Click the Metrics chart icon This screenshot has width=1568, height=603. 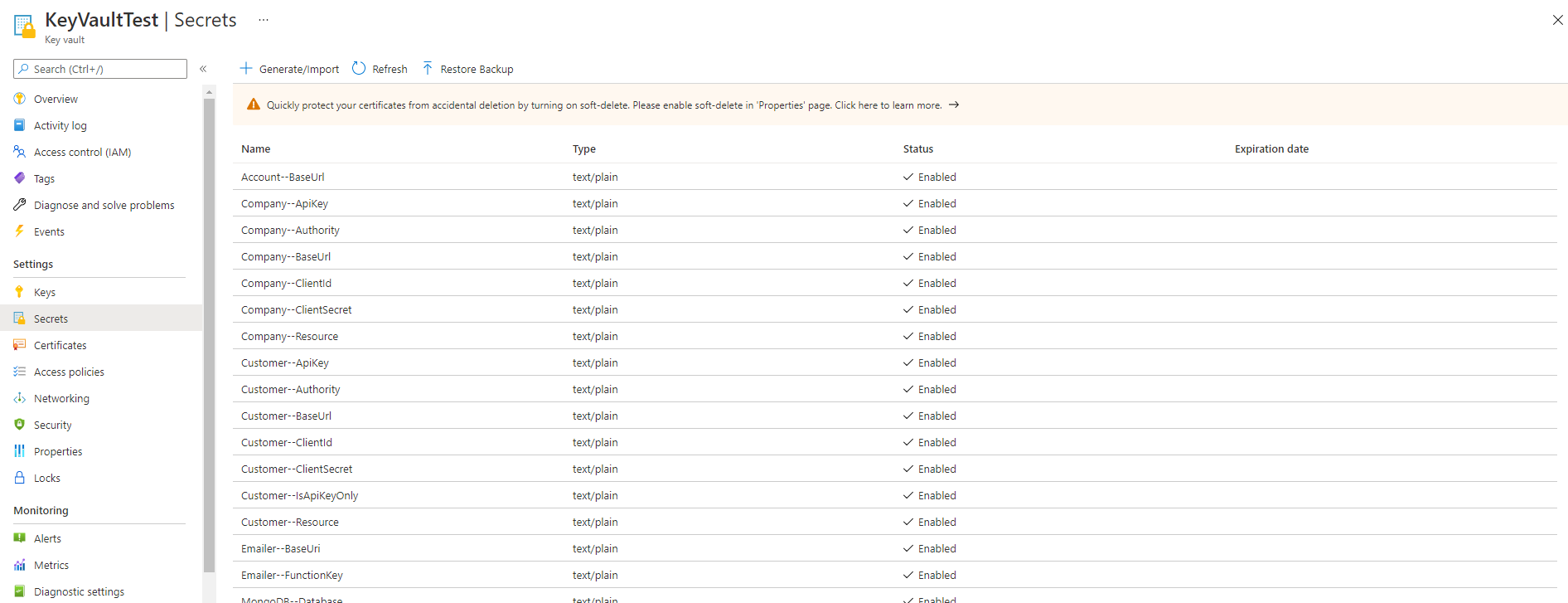[20, 565]
